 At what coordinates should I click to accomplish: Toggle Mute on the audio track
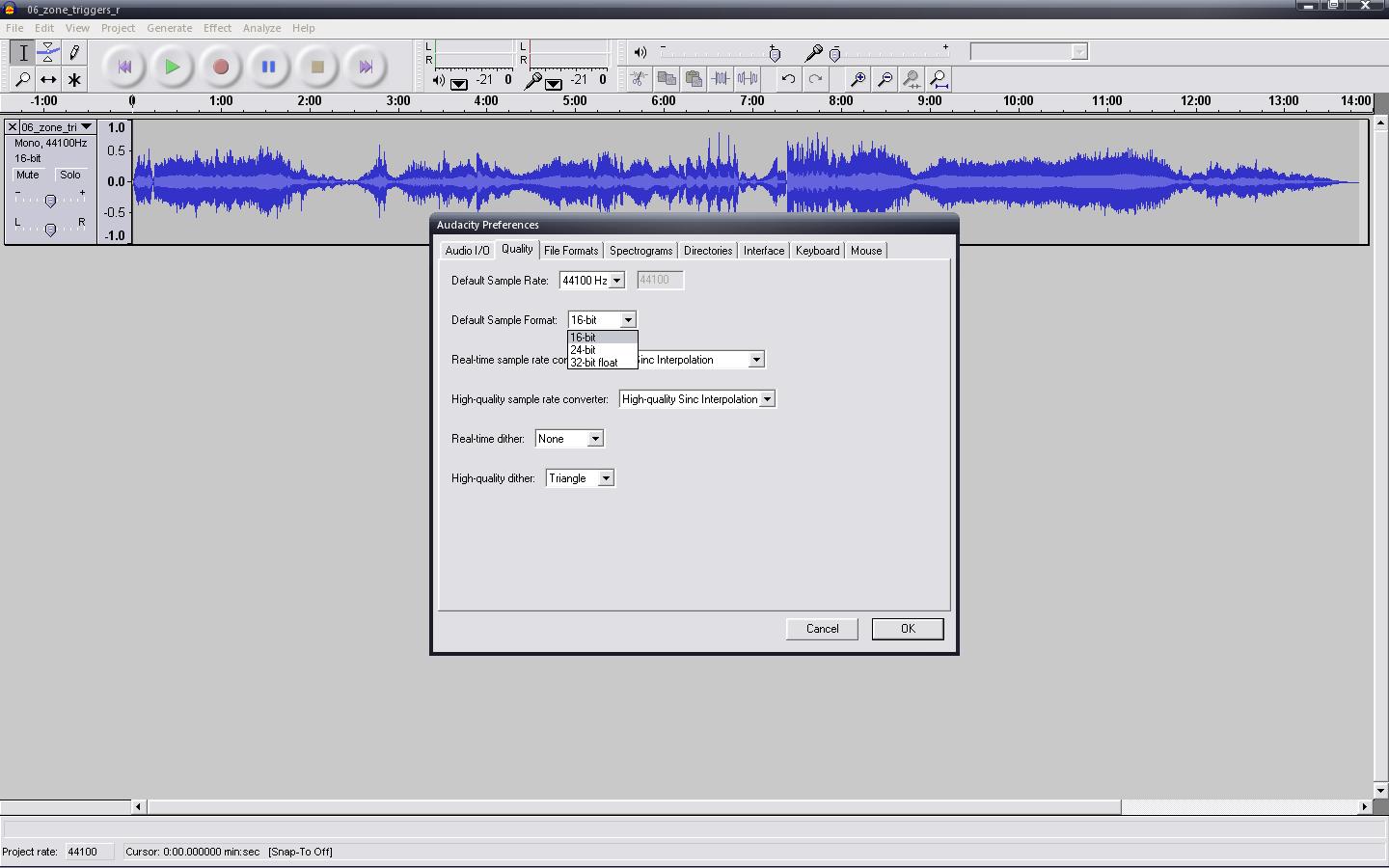pos(28,175)
